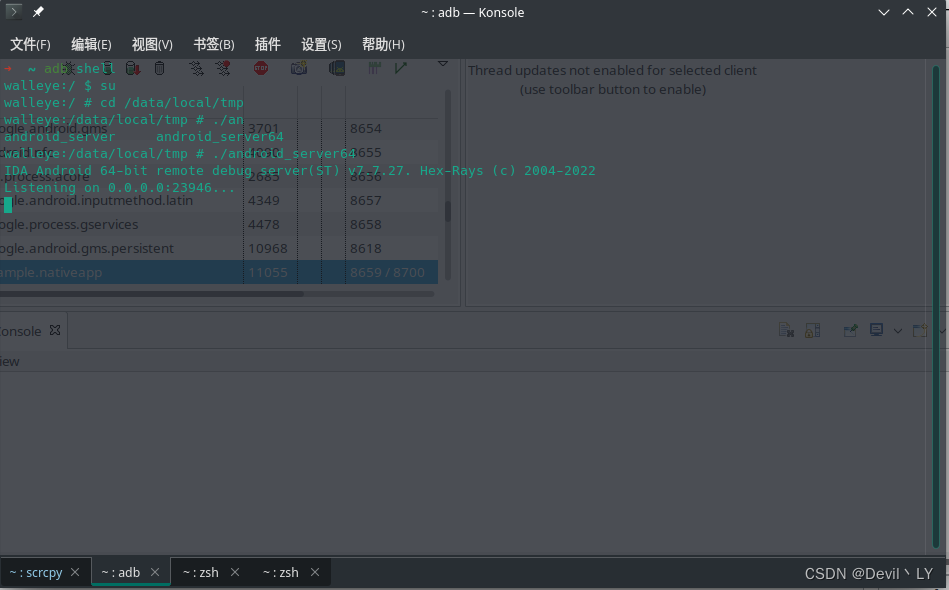Select the ample.nativeapp process row
This screenshot has height=590, width=949.
218,272
